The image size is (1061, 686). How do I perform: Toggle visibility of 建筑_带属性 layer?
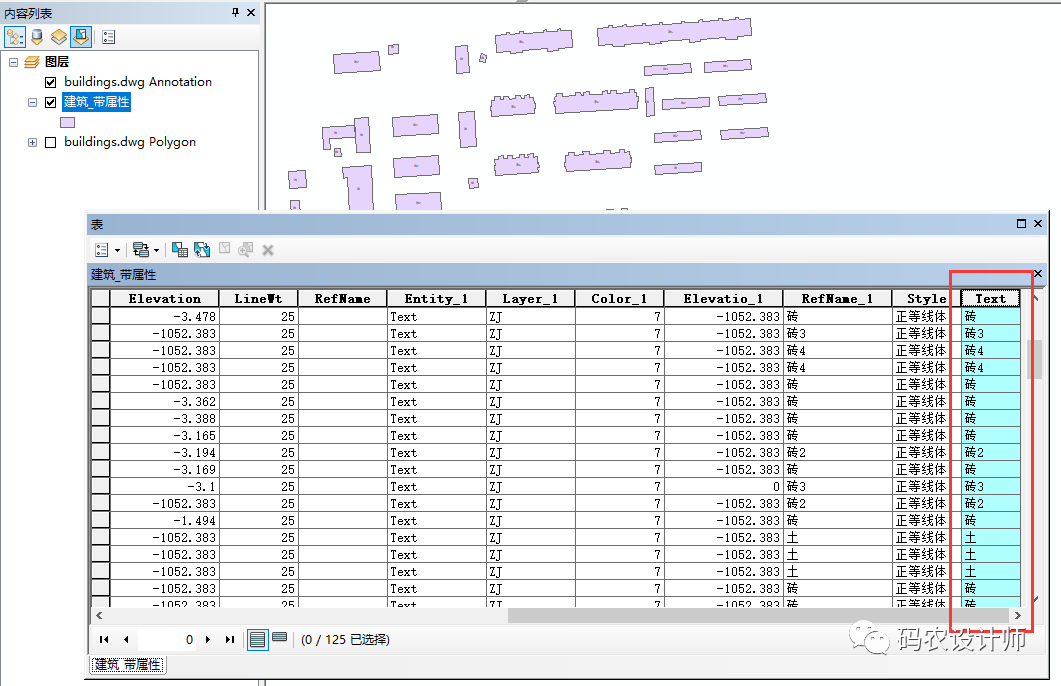pos(51,102)
